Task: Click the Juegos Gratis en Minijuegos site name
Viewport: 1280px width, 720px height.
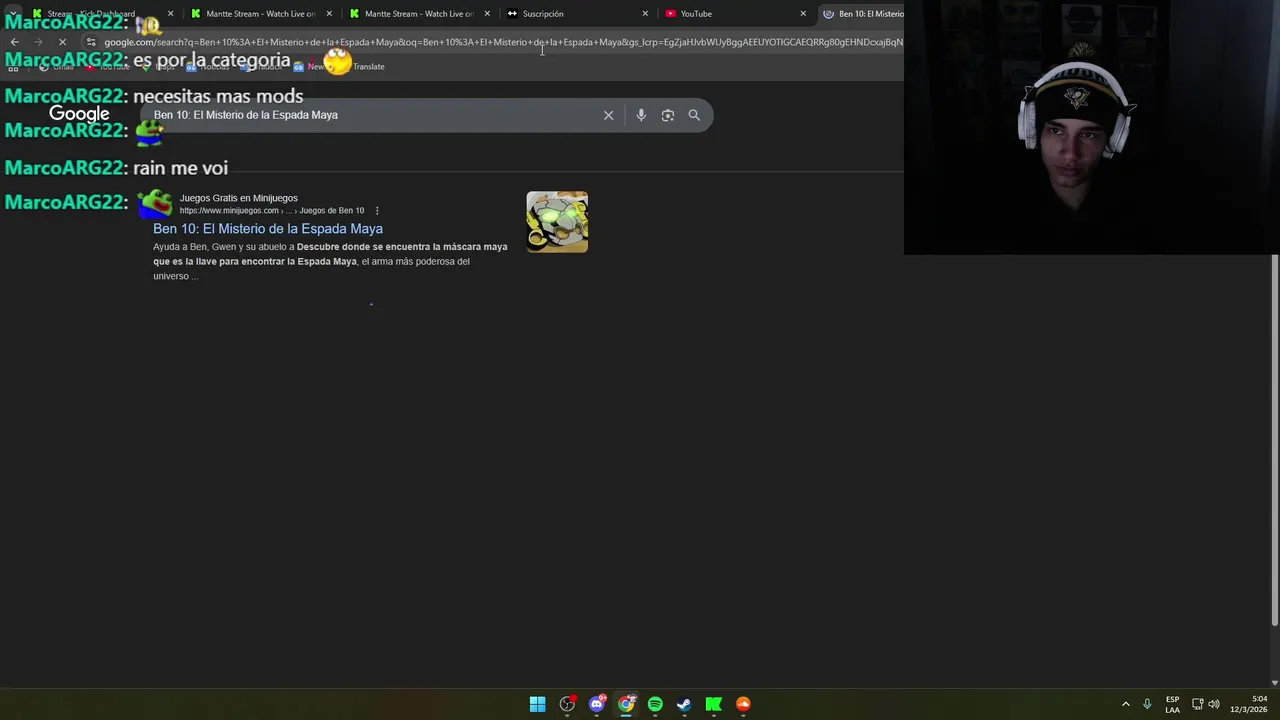Action: coord(239,198)
